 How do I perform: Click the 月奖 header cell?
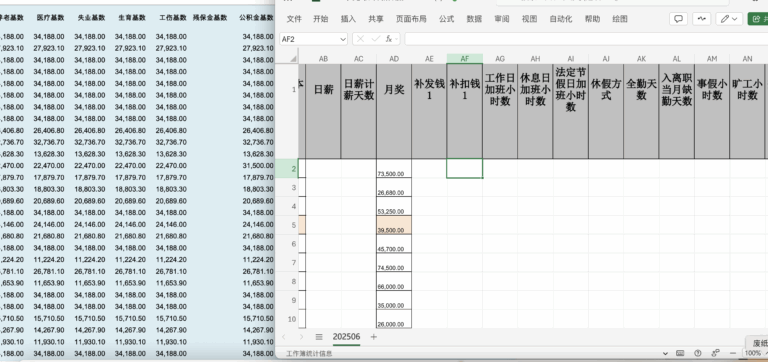394,111
